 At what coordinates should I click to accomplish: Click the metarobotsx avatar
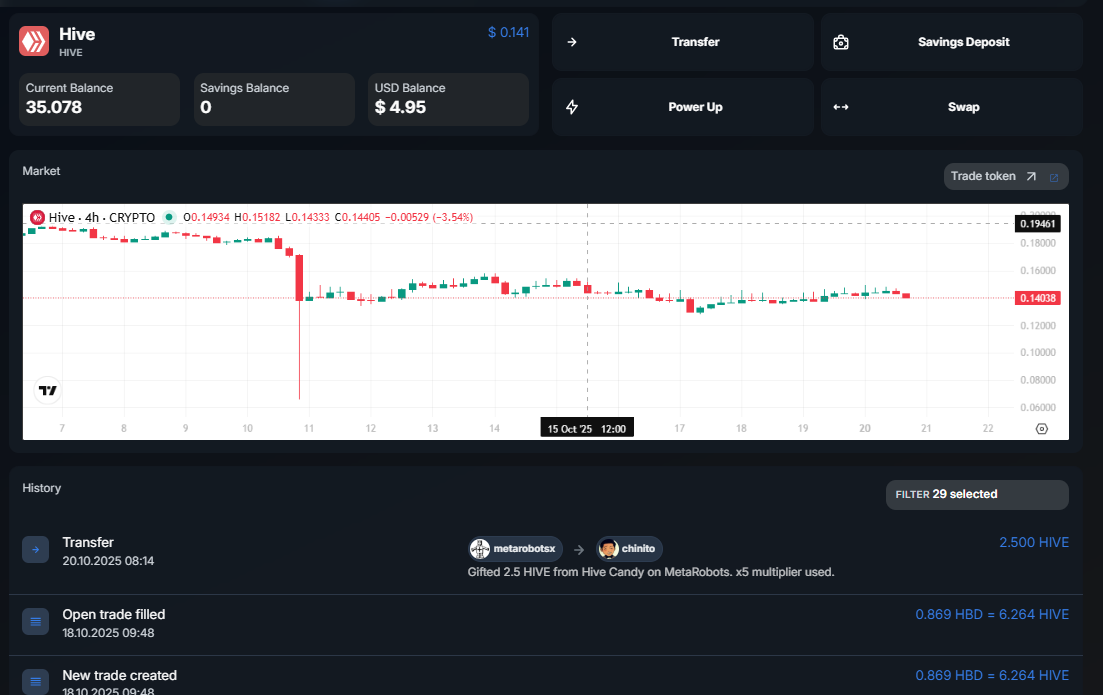click(x=481, y=548)
